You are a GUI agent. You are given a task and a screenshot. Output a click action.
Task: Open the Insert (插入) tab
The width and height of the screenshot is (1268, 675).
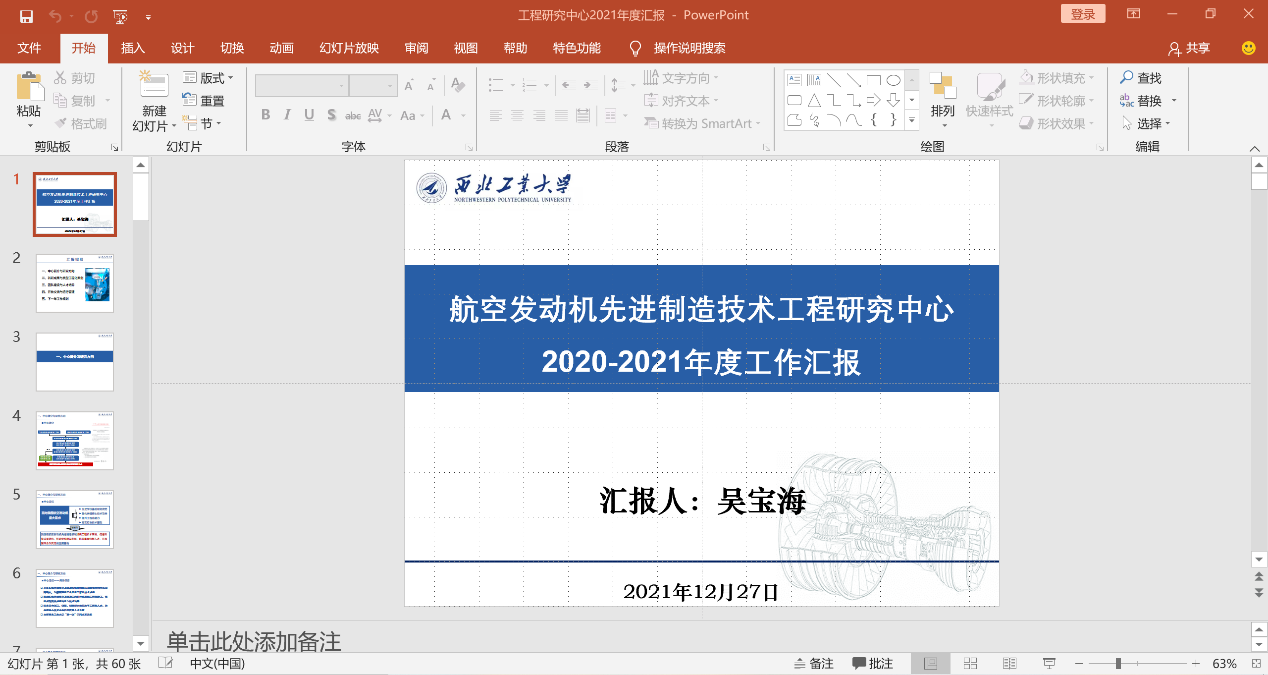133,48
